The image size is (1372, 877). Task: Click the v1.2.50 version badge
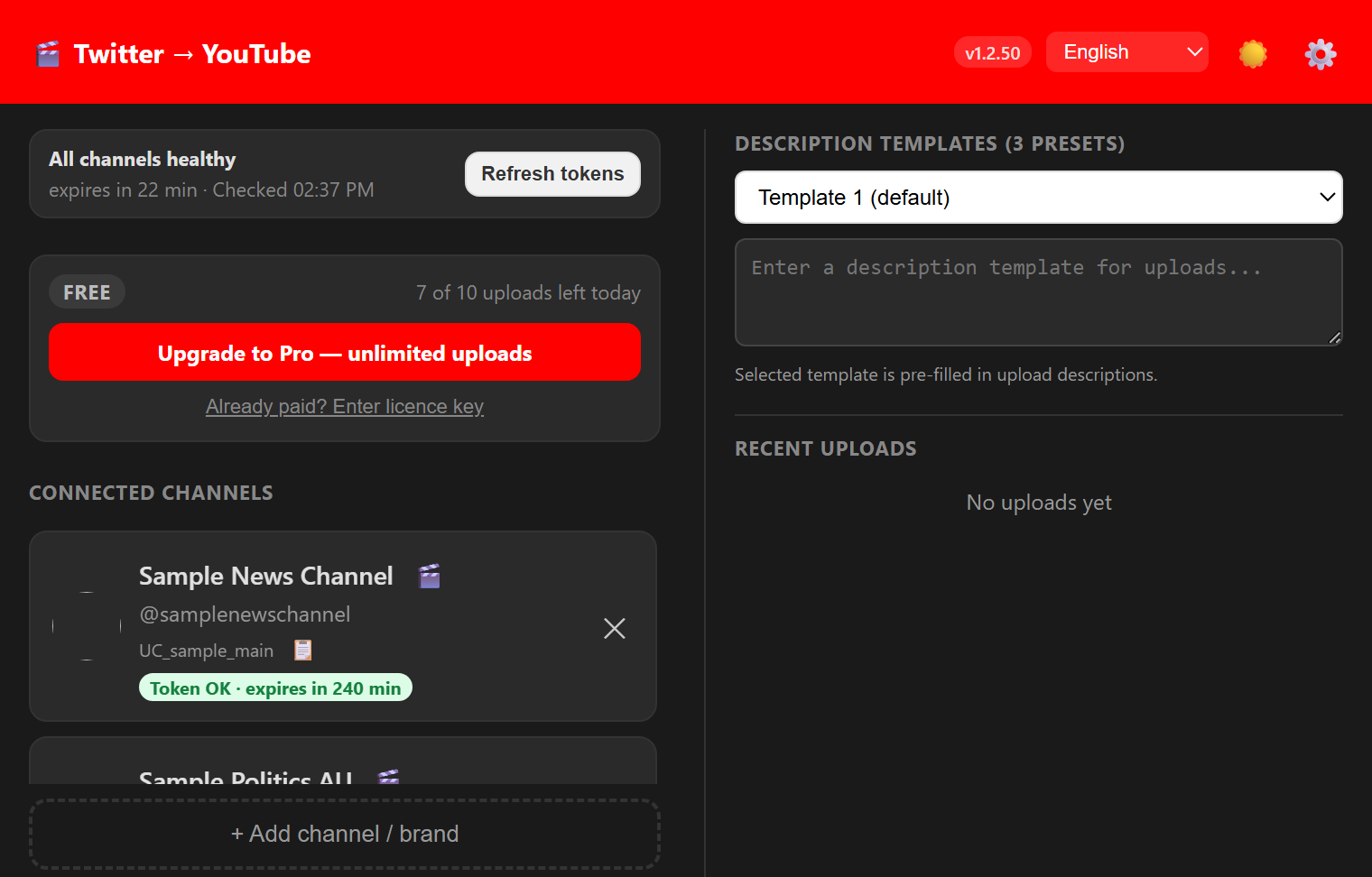click(x=992, y=53)
